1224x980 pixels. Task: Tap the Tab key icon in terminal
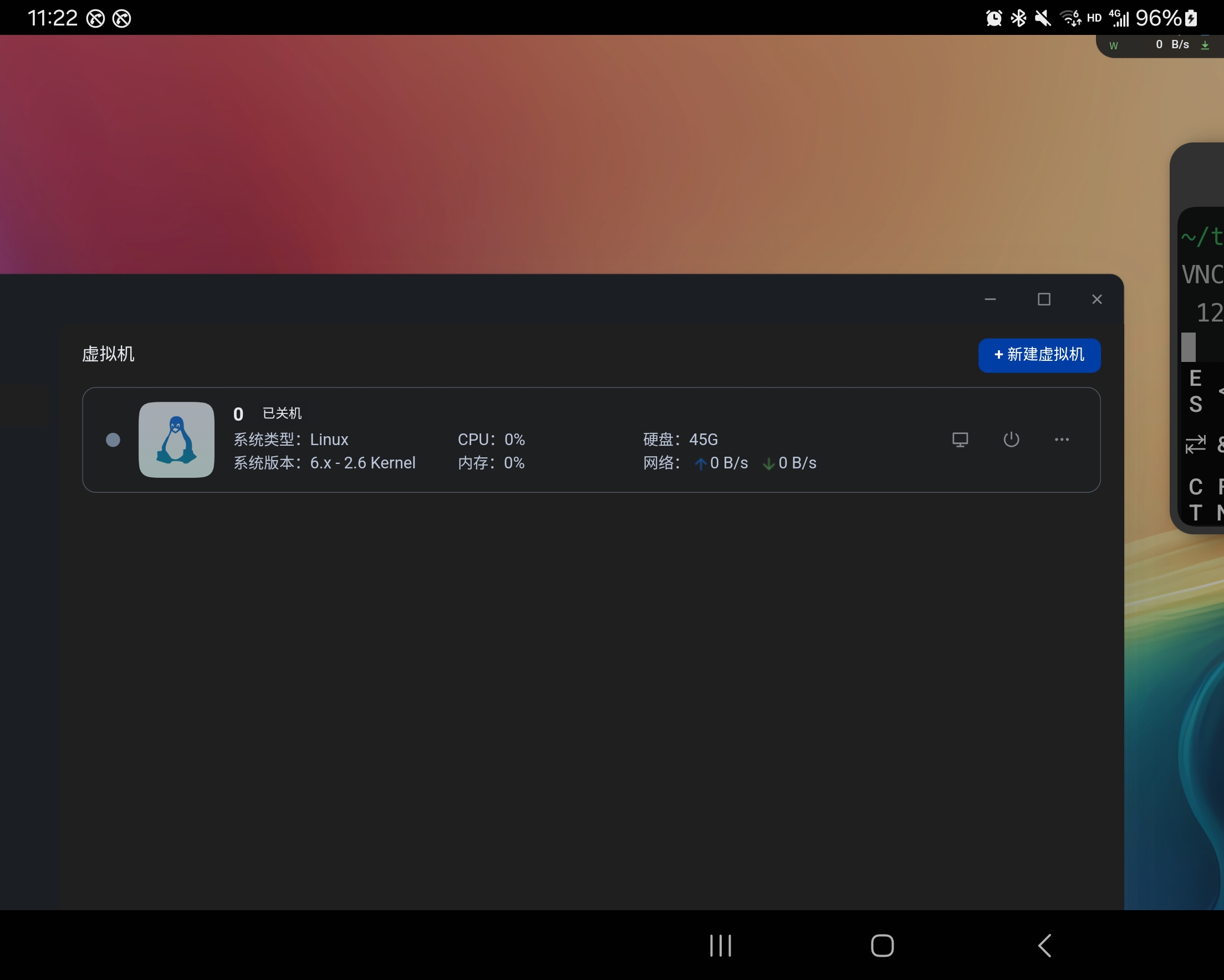click(1195, 444)
